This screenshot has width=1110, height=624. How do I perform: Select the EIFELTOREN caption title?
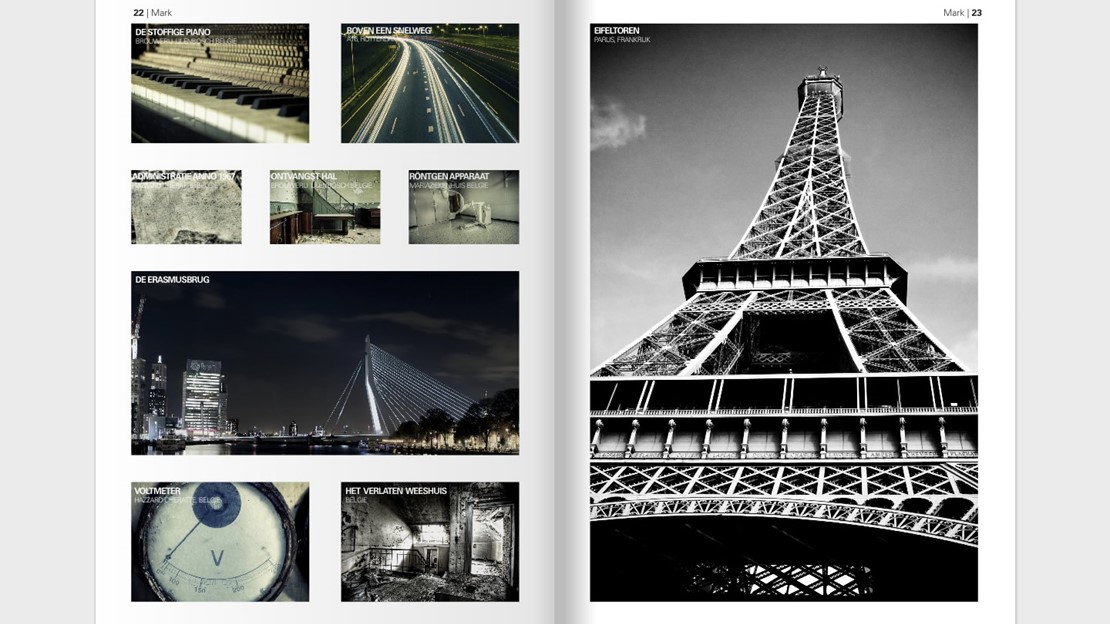[x=617, y=31]
